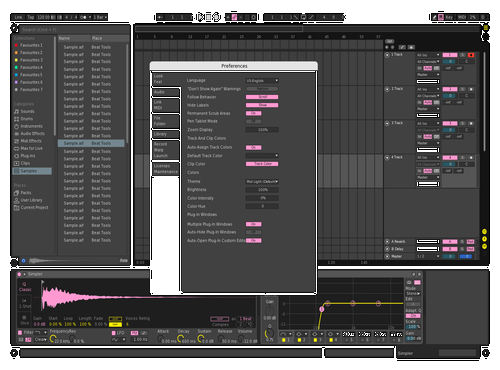The height and width of the screenshot is (370, 500).
Task: Adjust the Color Intensity slider
Action: click(x=262, y=198)
